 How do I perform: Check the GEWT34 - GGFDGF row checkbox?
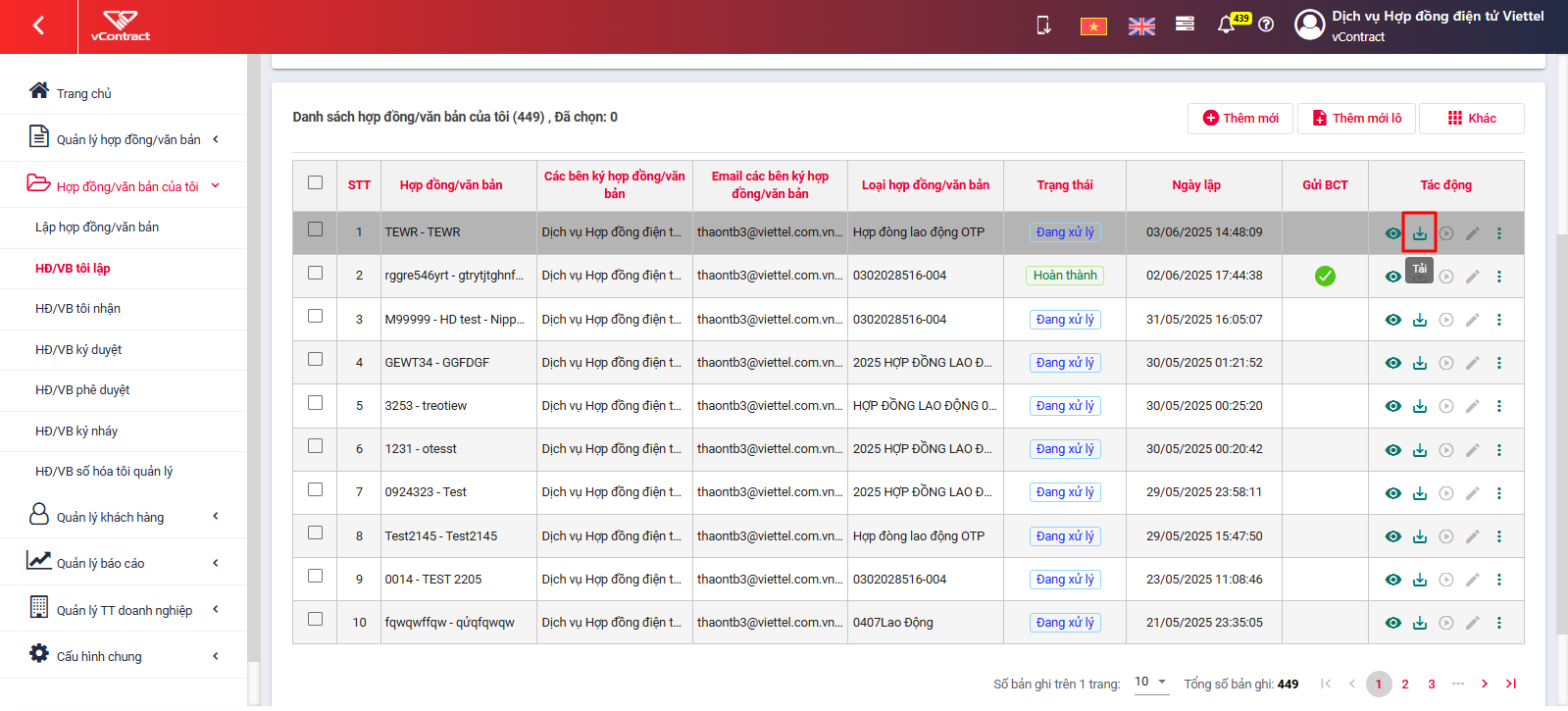click(x=315, y=359)
